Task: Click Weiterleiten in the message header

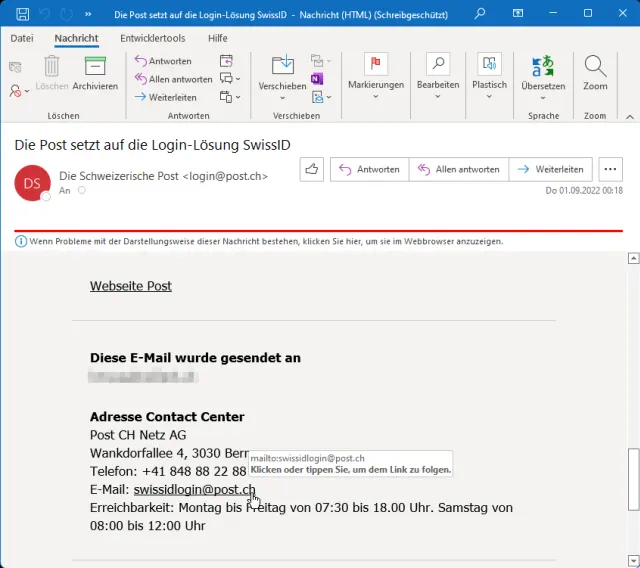Action: click(551, 169)
